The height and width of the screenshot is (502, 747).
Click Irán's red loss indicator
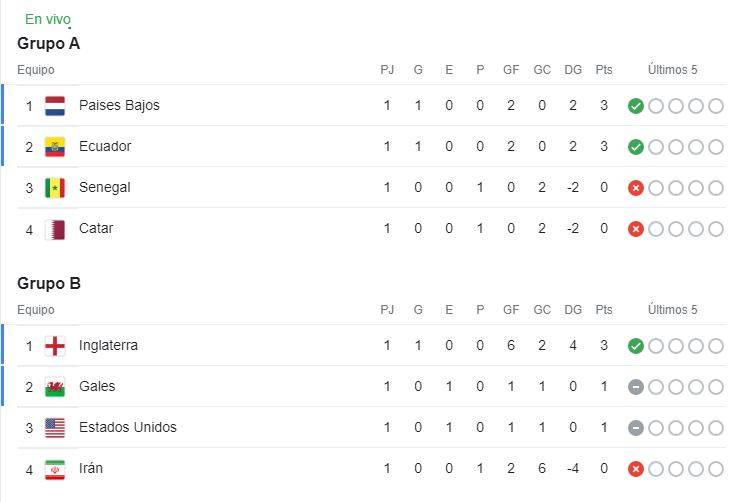[x=636, y=469]
